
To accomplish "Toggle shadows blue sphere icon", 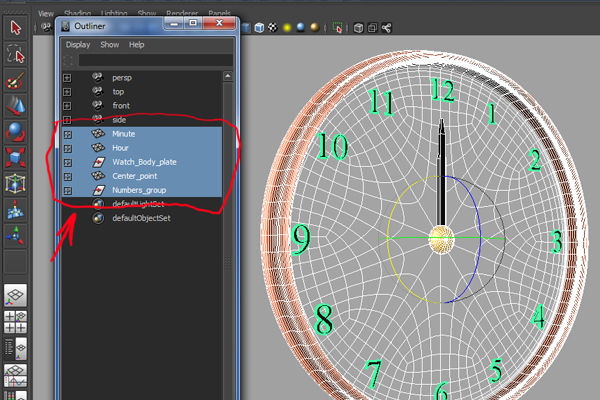I will 301,28.
